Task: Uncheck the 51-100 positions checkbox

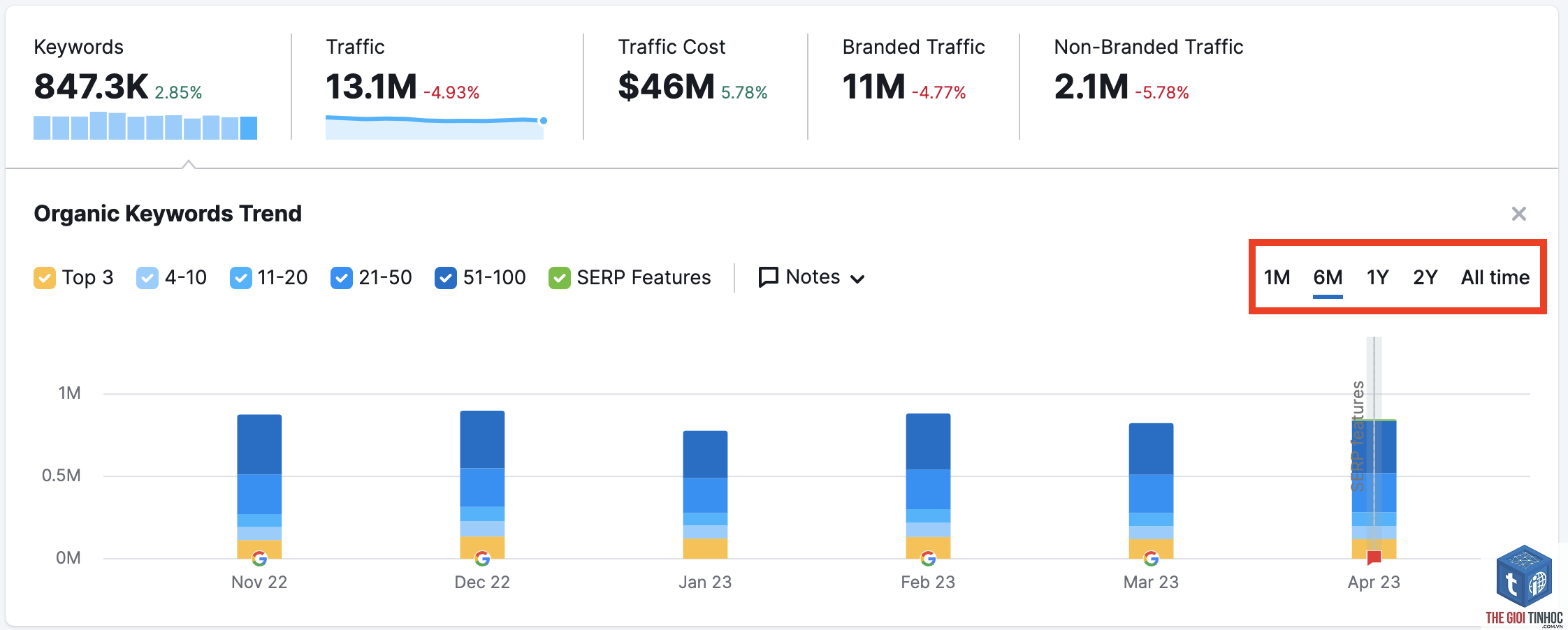Action: [x=446, y=278]
